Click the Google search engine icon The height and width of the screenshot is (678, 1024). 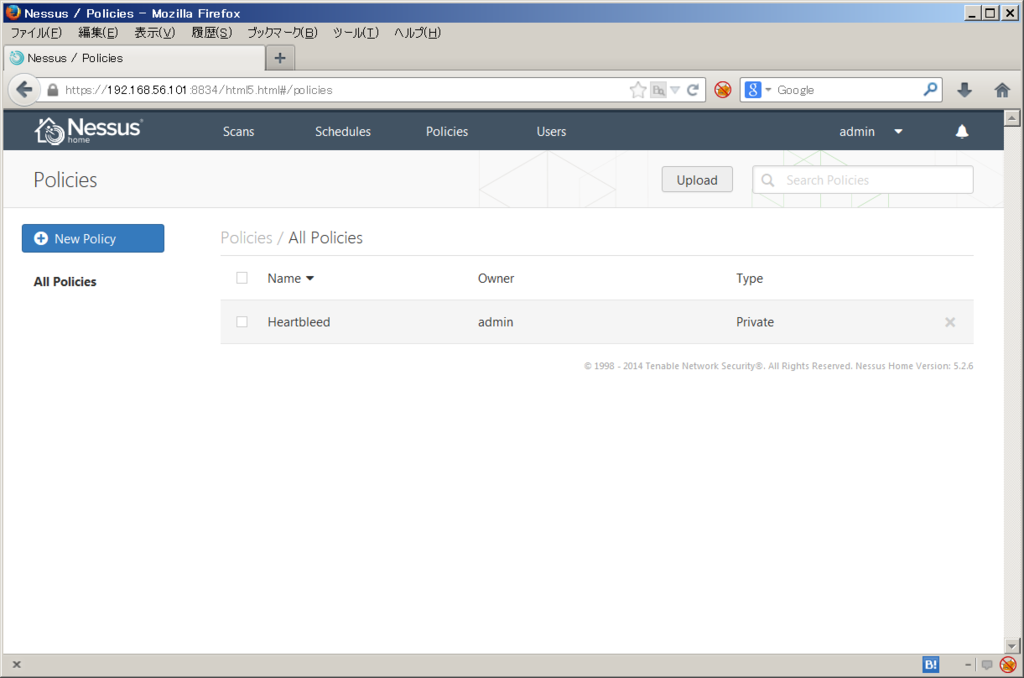point(752,90)
